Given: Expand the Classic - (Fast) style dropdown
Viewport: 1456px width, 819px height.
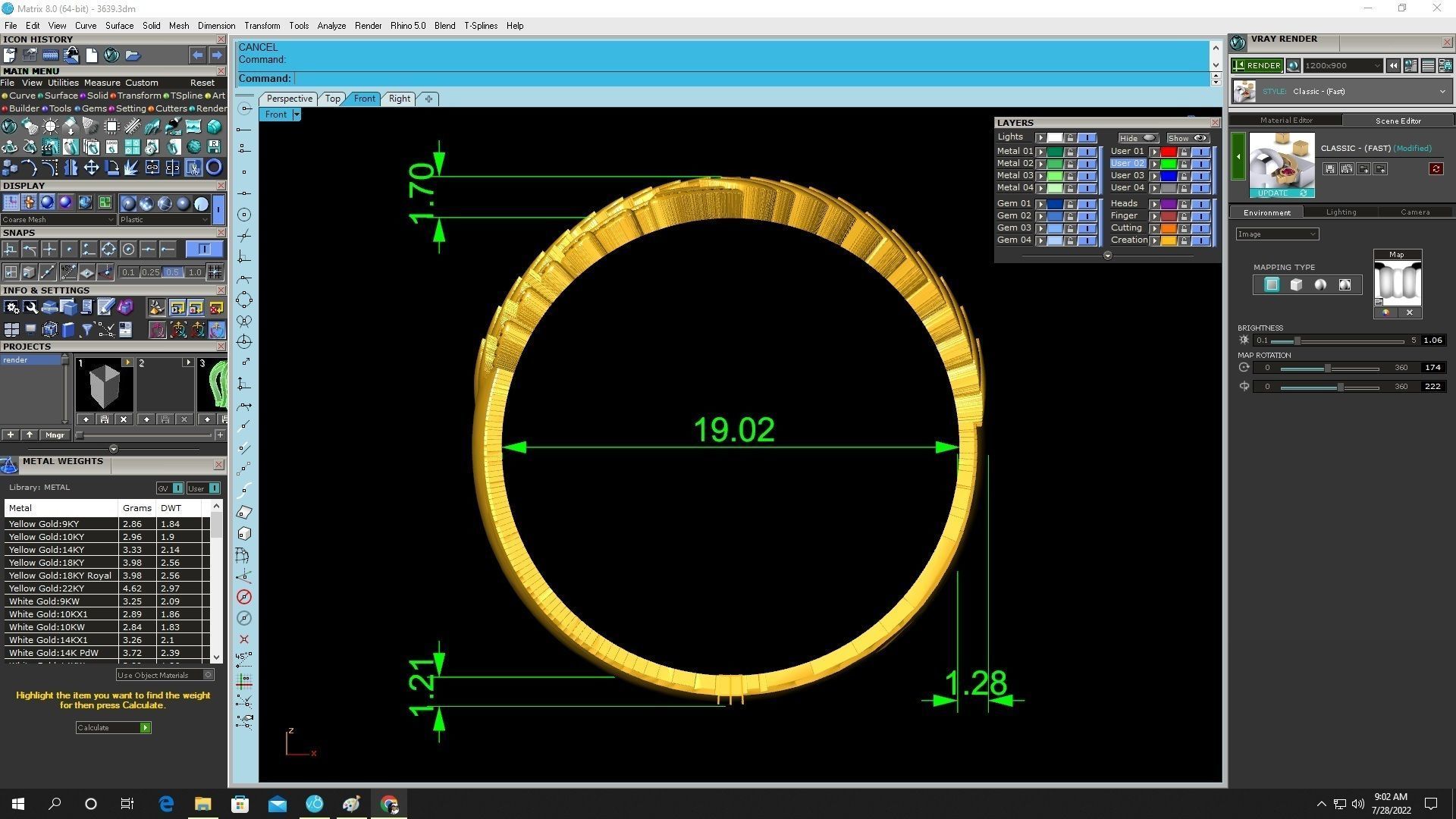Looking at the screenshot, I should pyautogui.click(x=1442, y=92).
